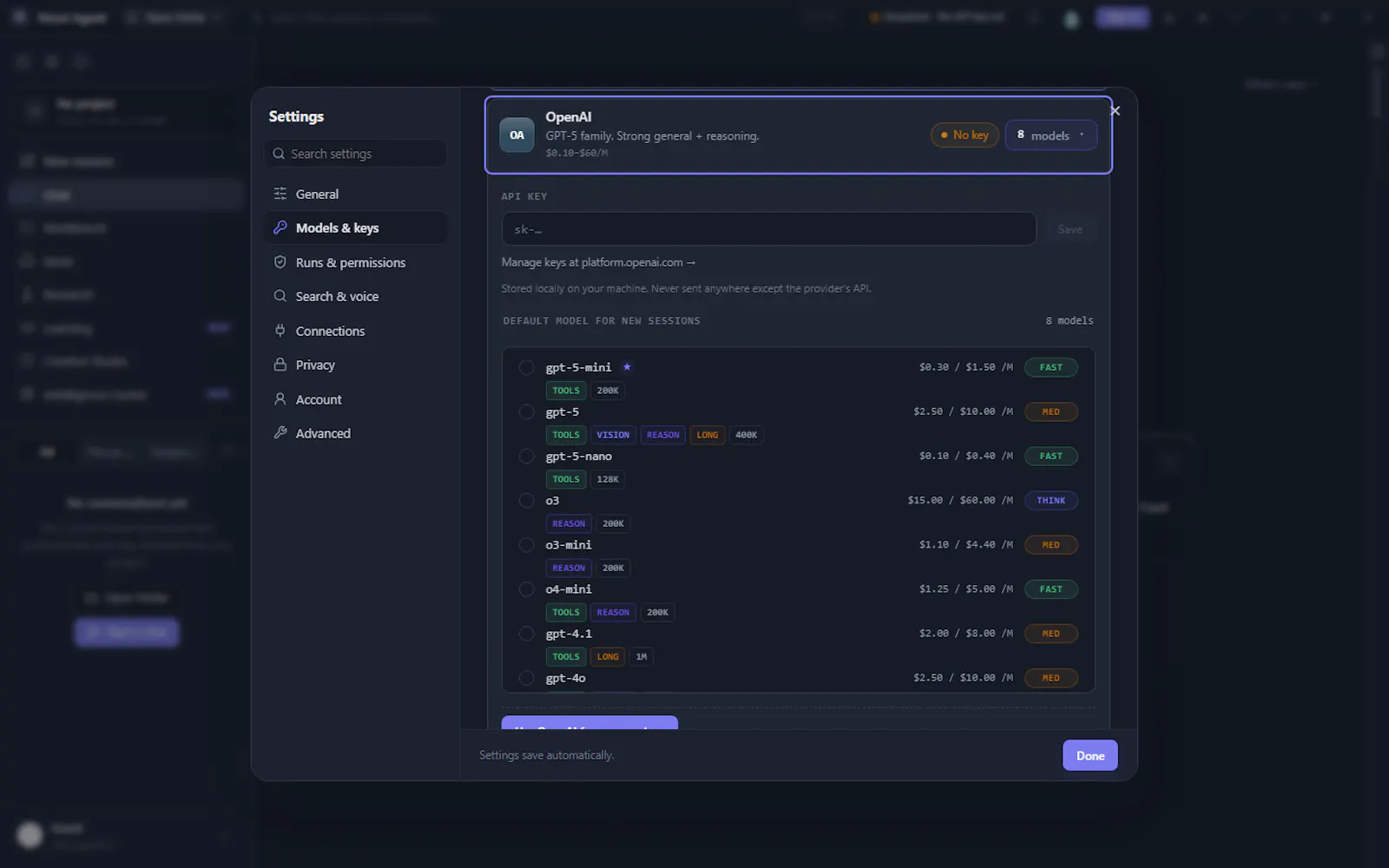
Task: Select o4-mini as default model
Action: [526, 589]
